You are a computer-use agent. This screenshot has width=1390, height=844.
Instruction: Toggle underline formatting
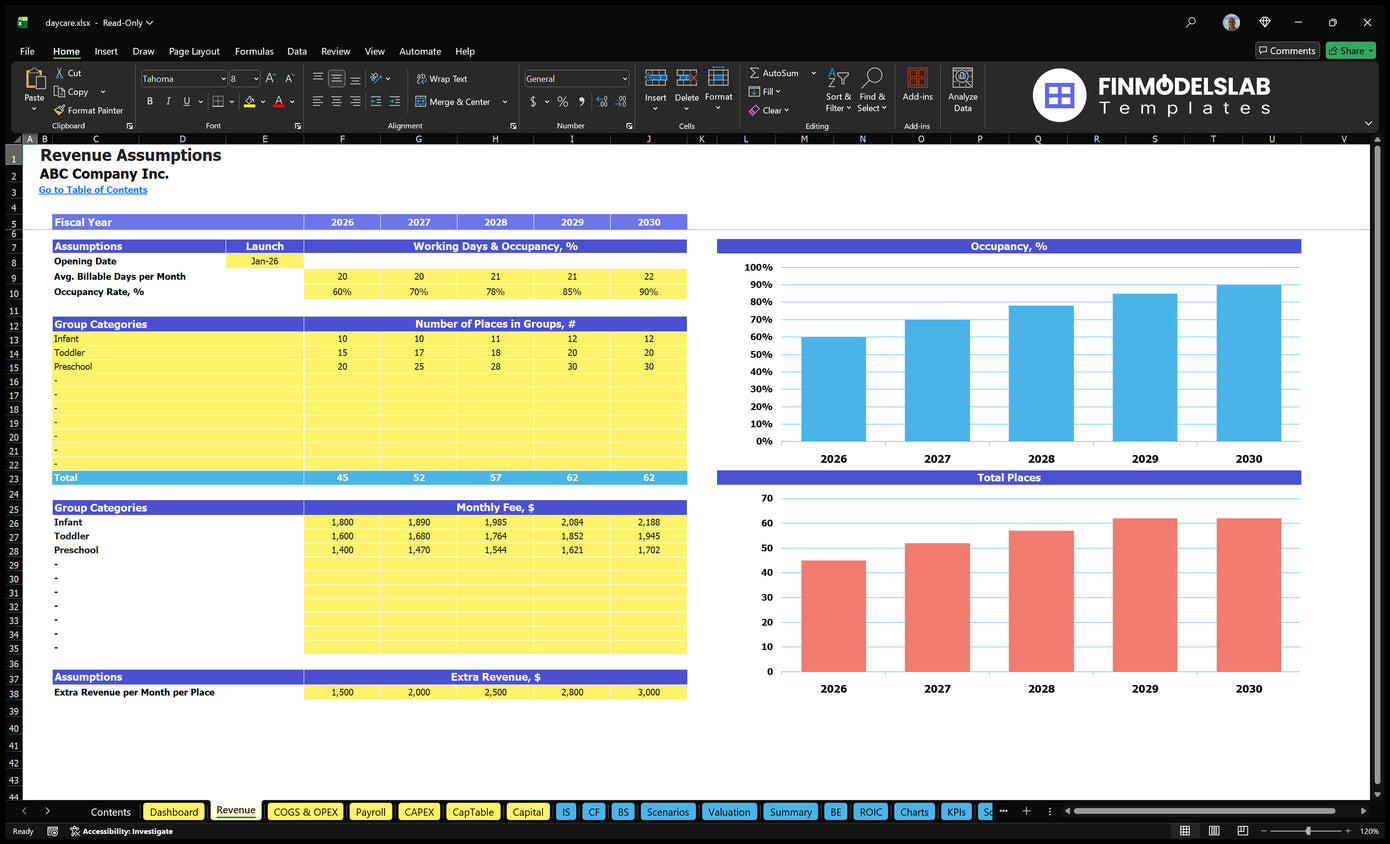[x=187, y=101]
